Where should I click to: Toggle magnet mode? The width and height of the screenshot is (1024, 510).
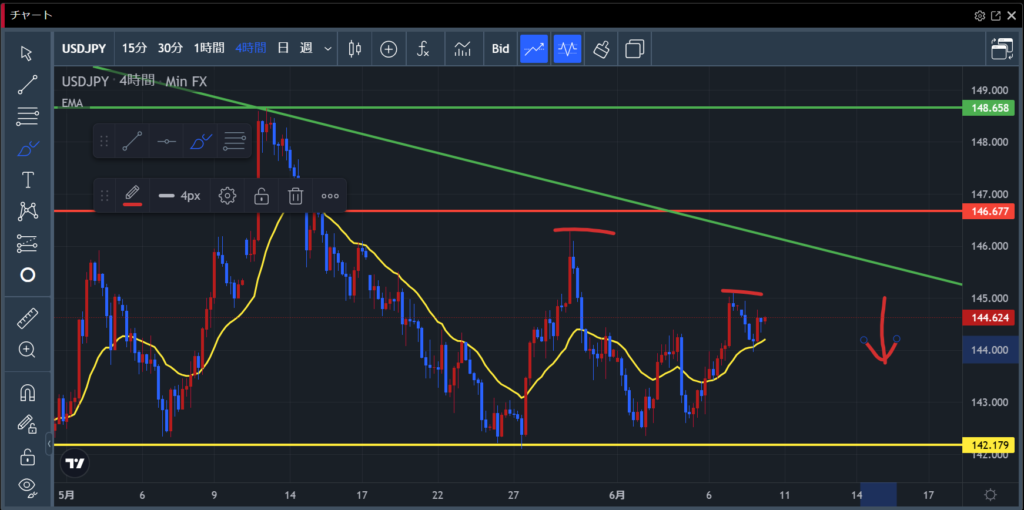[27, 393]
